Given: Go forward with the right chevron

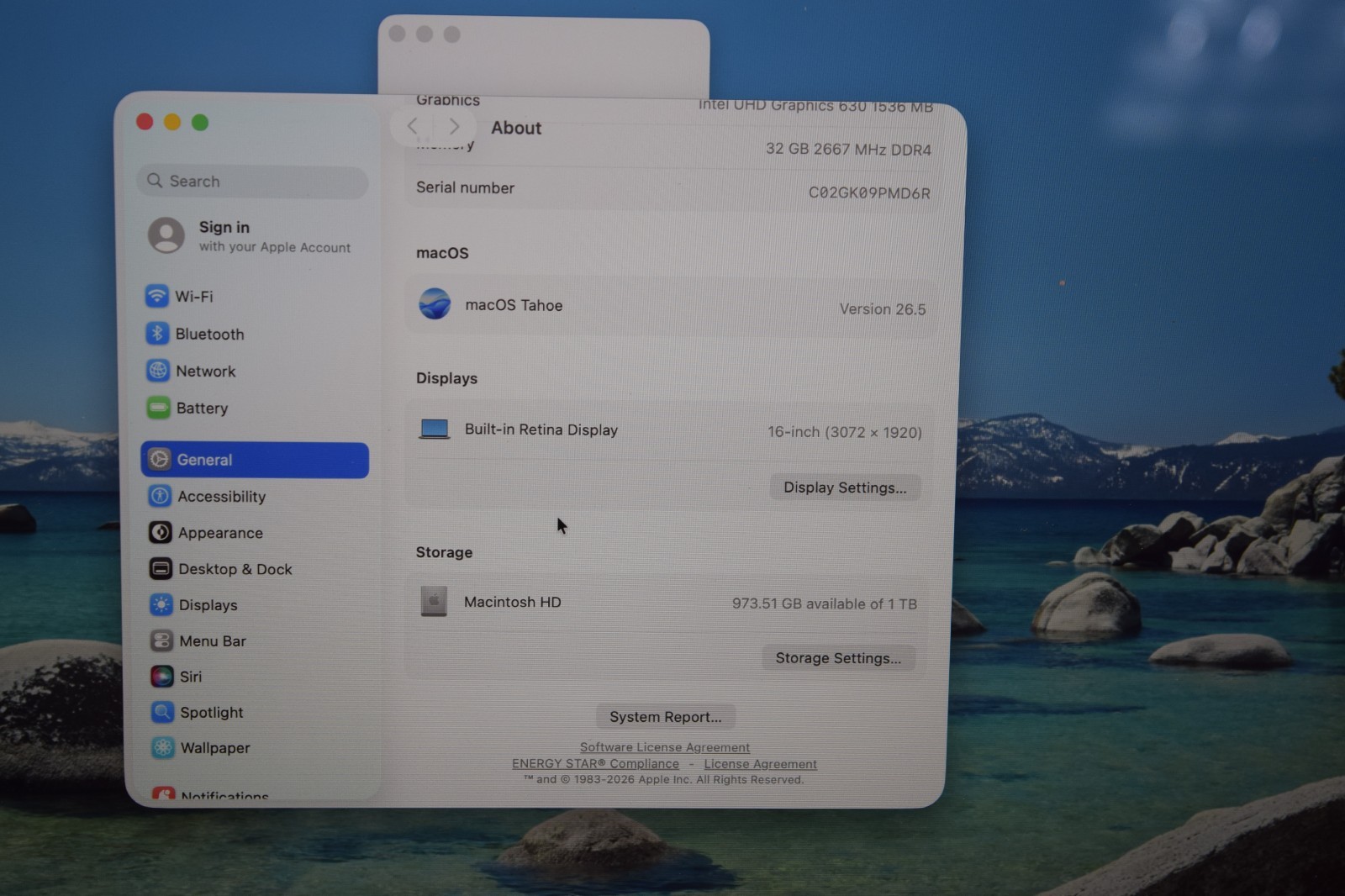Looking at the screenshot, I should click(454, 126).
